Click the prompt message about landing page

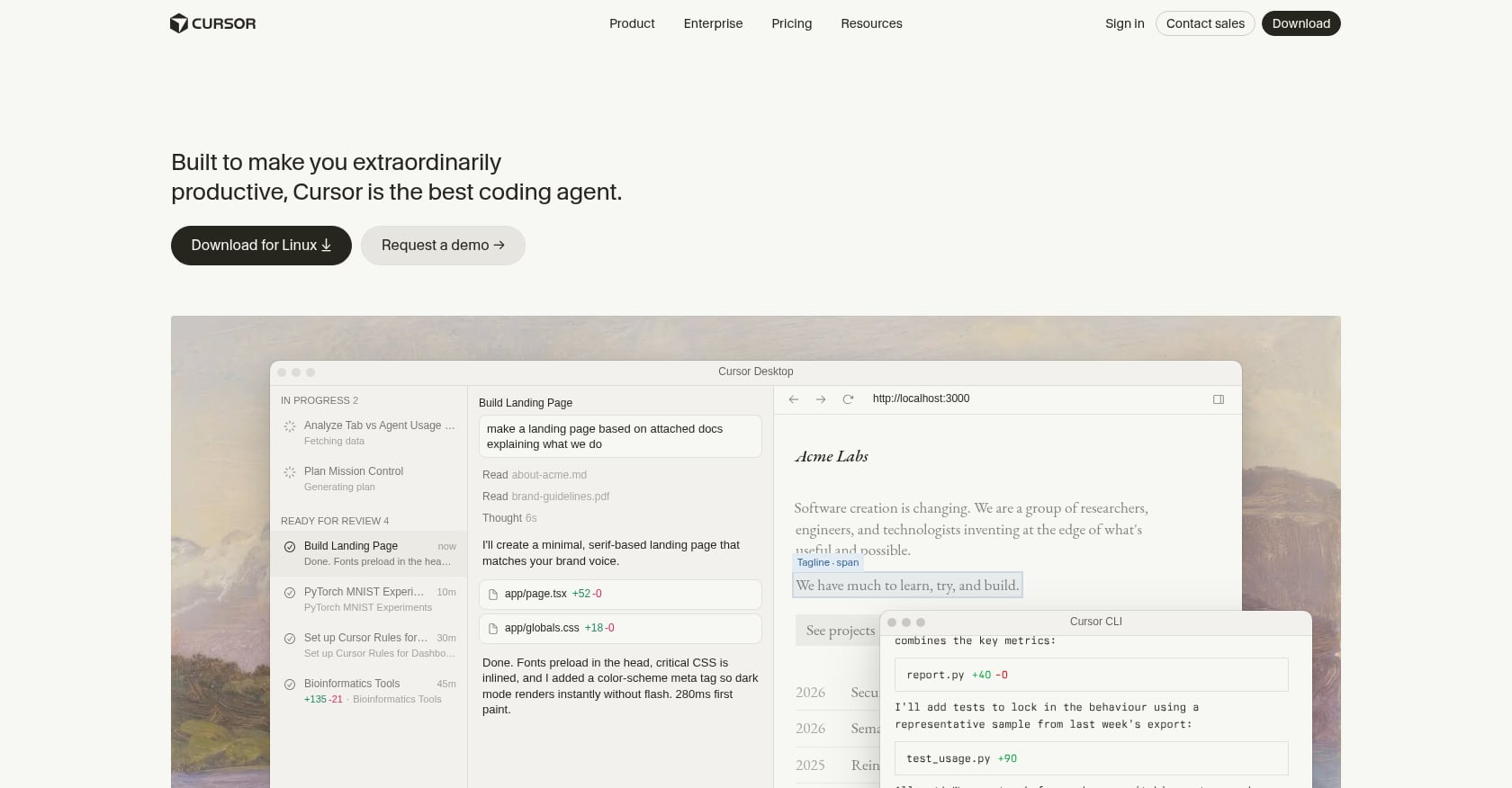(620, 436)
